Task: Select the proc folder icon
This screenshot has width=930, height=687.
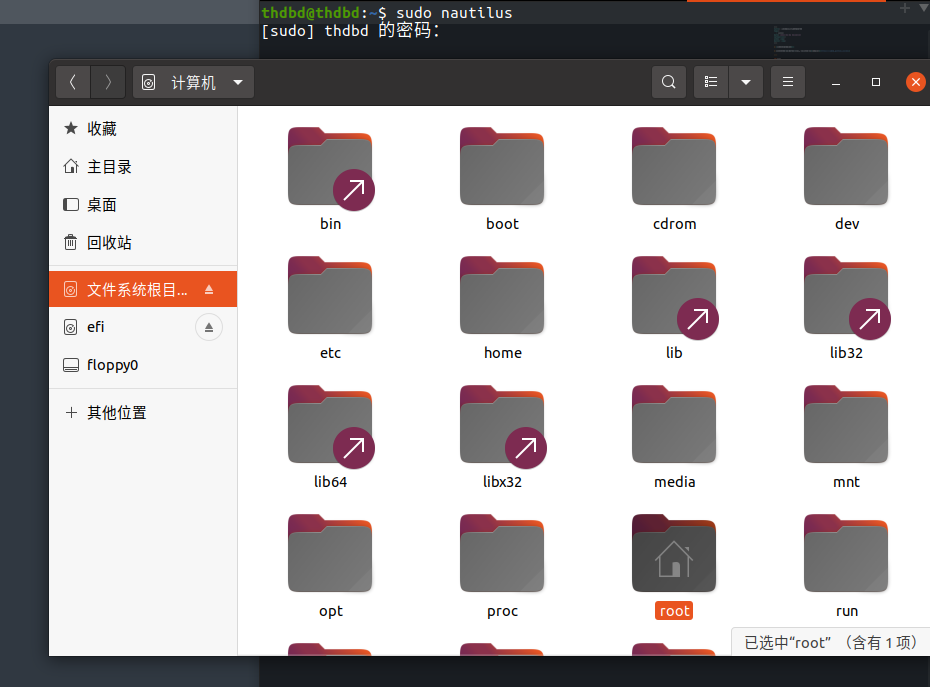Action: [x=502, y=554]
